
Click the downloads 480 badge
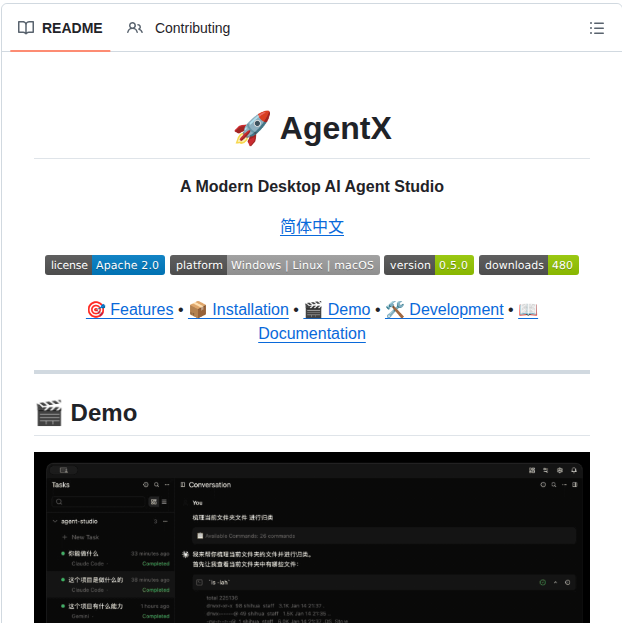coord(529,265)
